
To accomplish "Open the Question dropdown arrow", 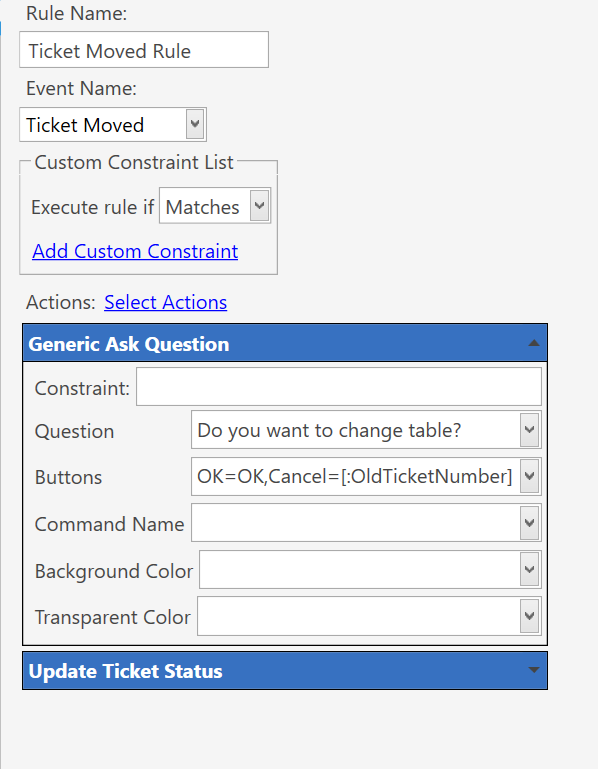I will click(x=529, y=430).
